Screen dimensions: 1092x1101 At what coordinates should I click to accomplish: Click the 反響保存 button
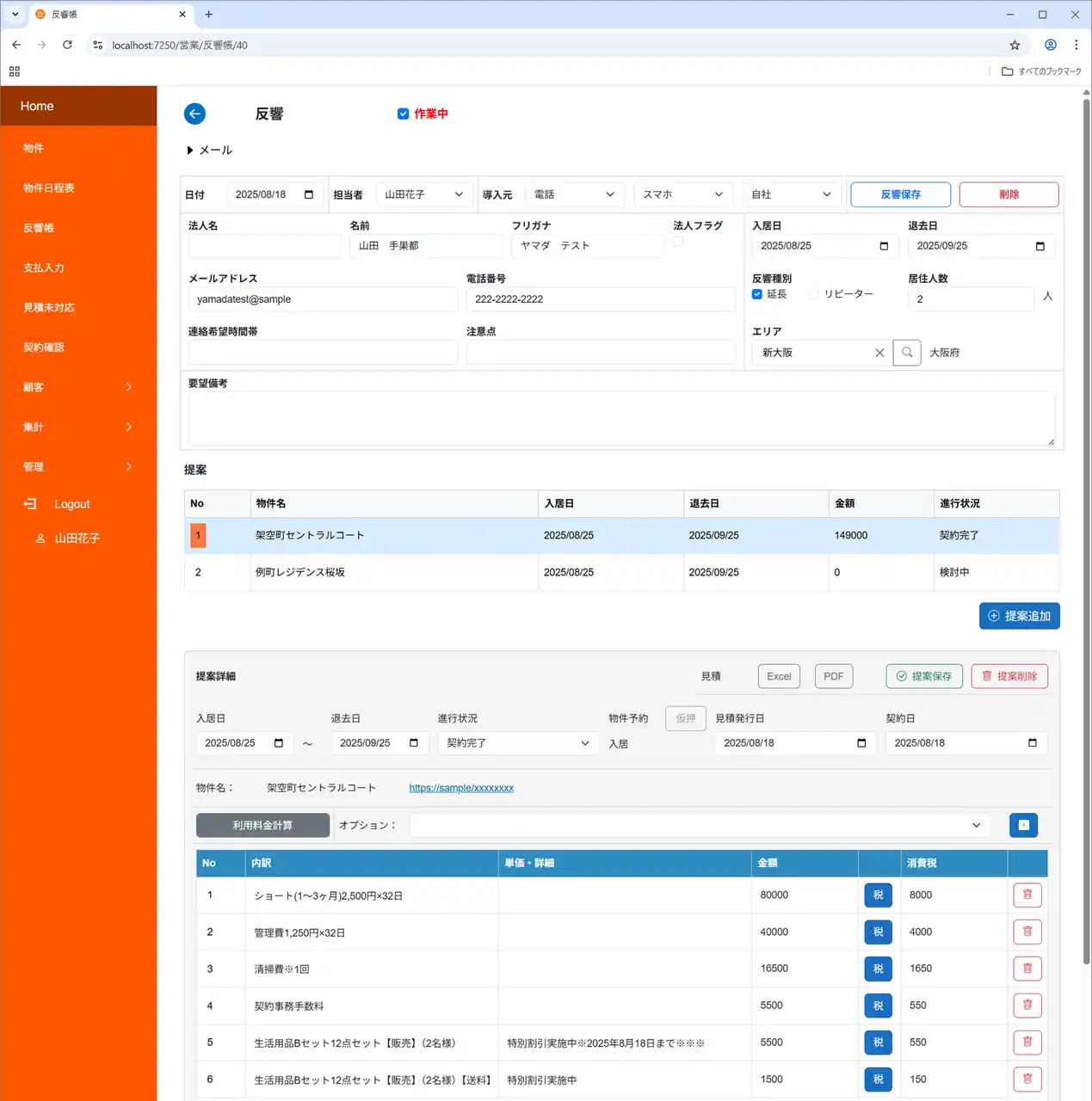[x=900, y=194]
